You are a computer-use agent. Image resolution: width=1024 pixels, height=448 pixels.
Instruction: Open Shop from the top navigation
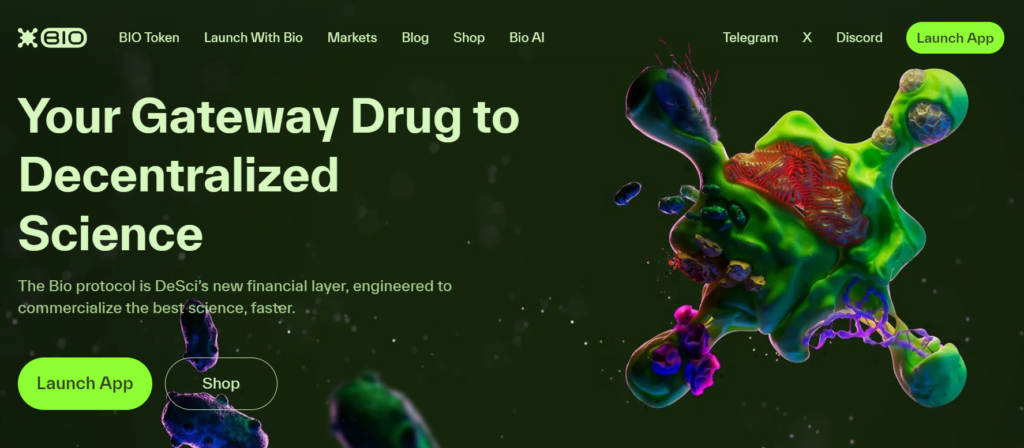click(x=469, y=38)
